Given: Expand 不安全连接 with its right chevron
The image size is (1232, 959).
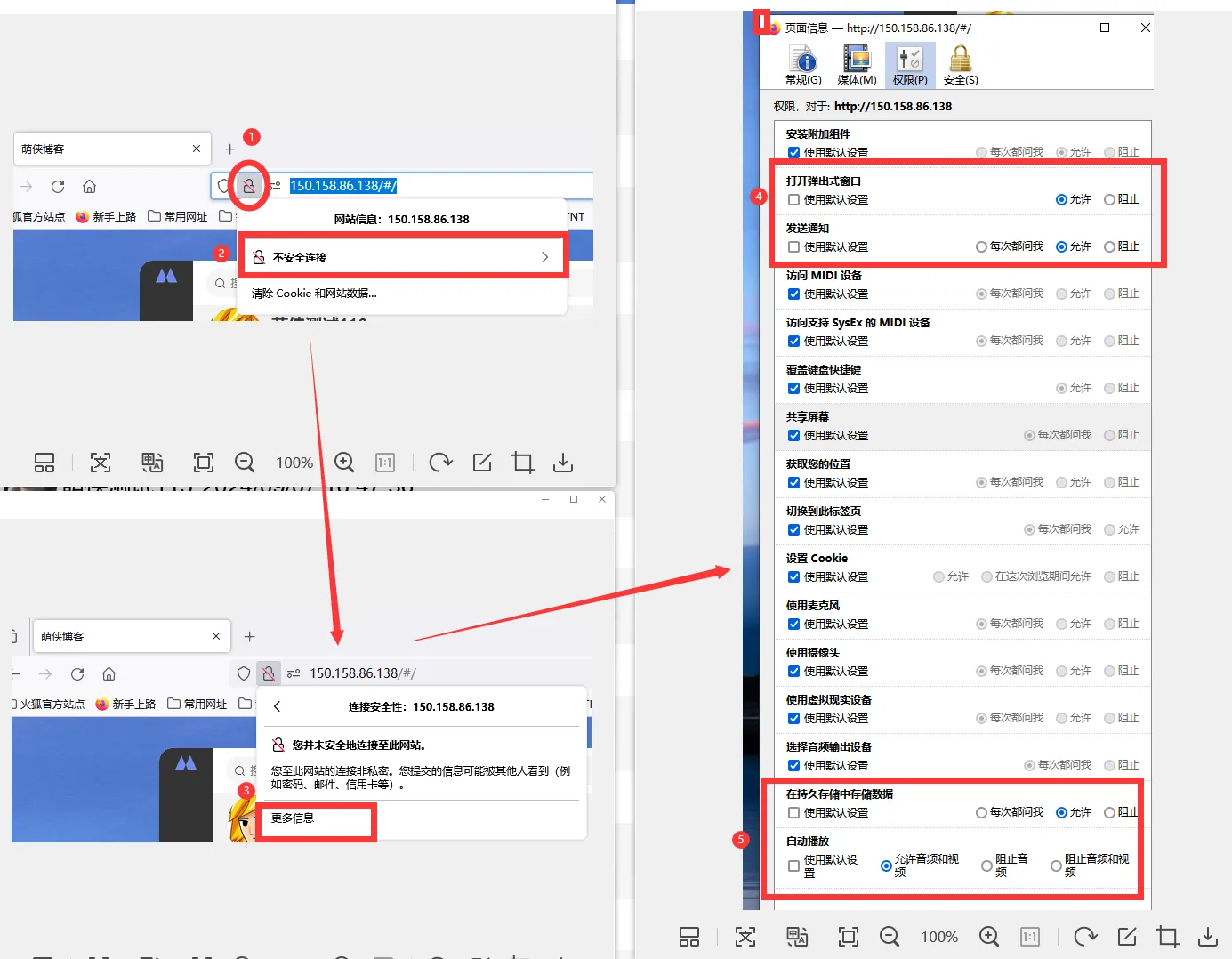Looking at the screenshot, I should pyautogui.click(x=544, y=256).
